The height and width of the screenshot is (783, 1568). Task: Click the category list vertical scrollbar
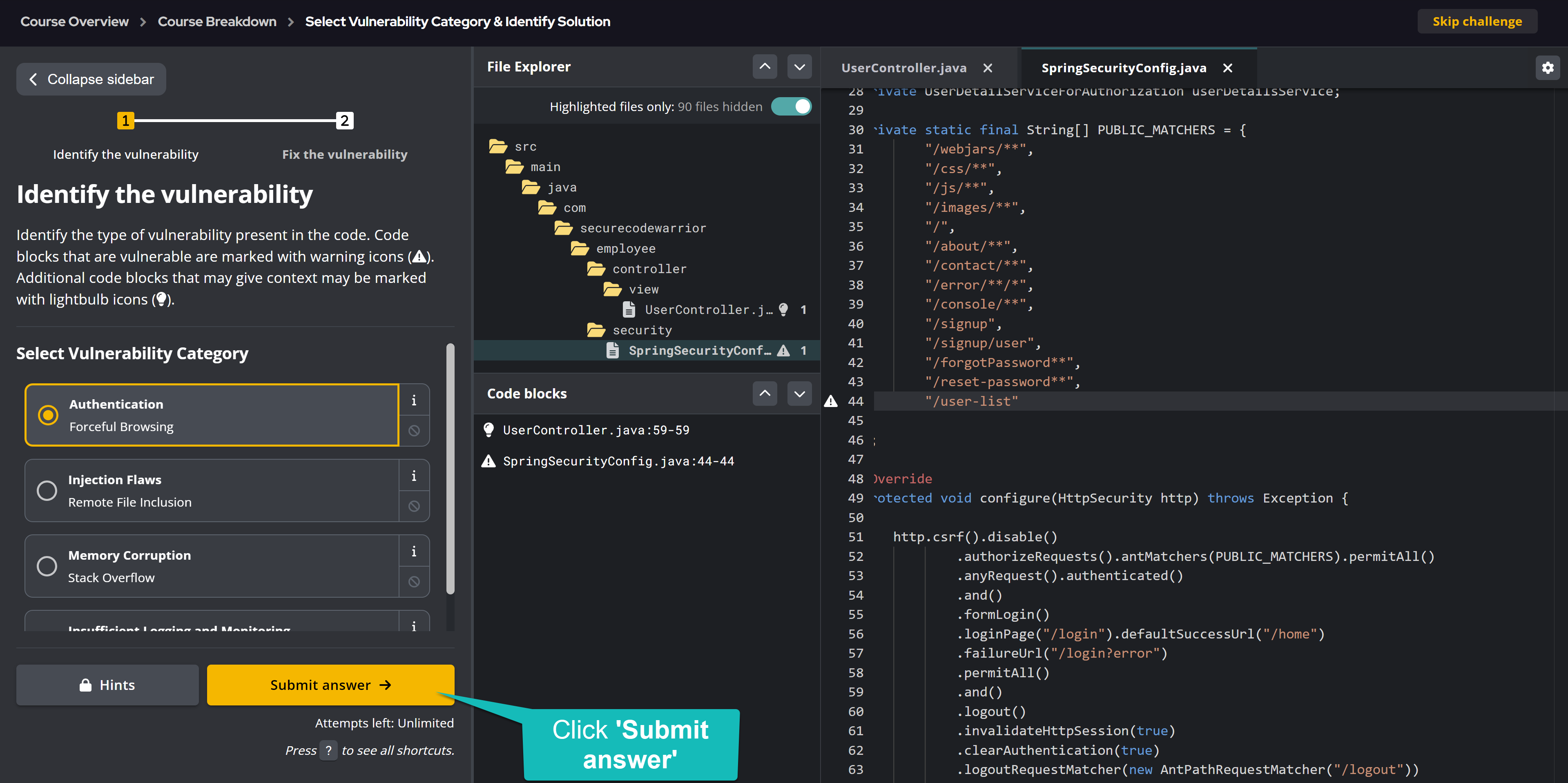[x=450, y=469]
